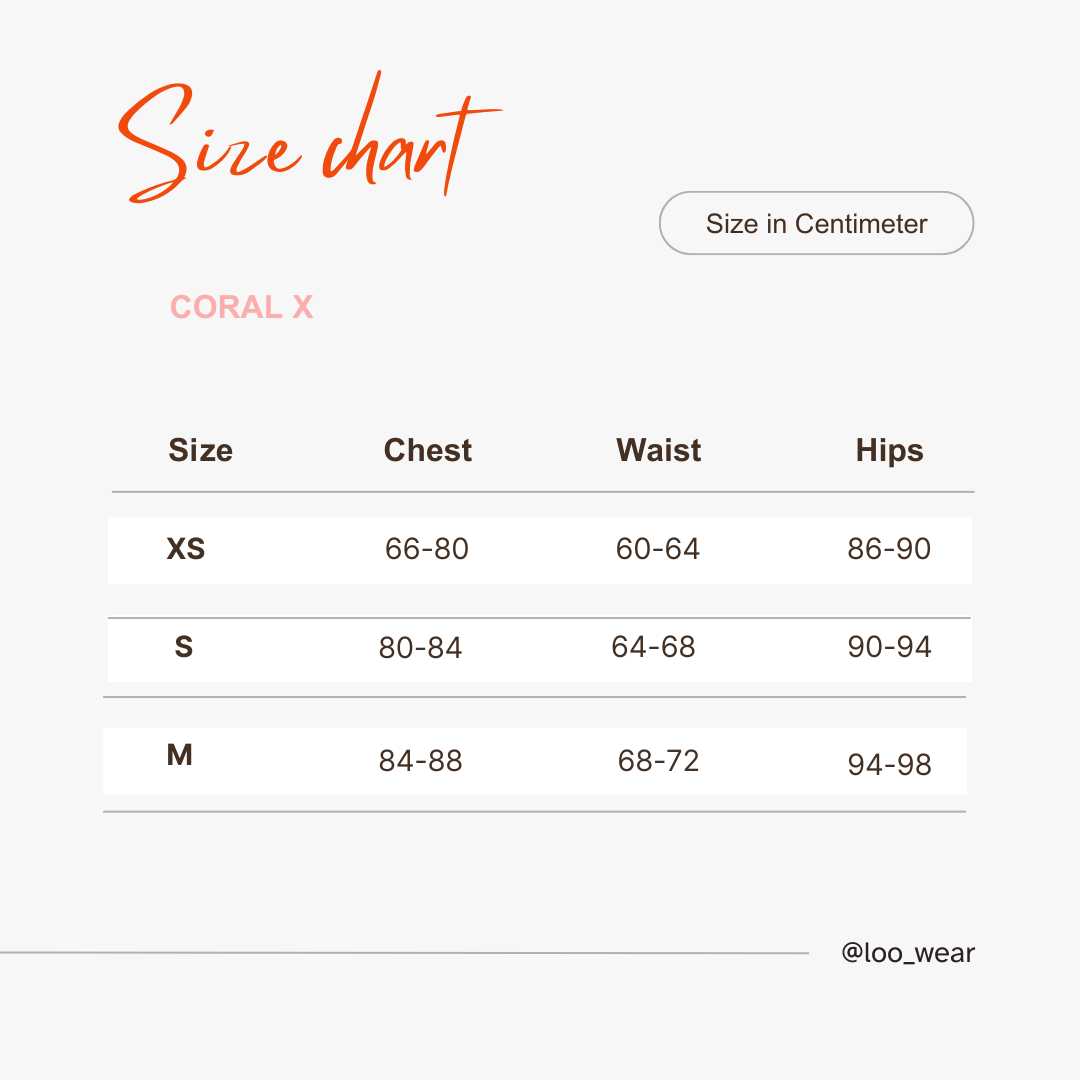Click the XS hips value 86-90
Screen dimensions: 1080x1080
(x=889, y=549)
